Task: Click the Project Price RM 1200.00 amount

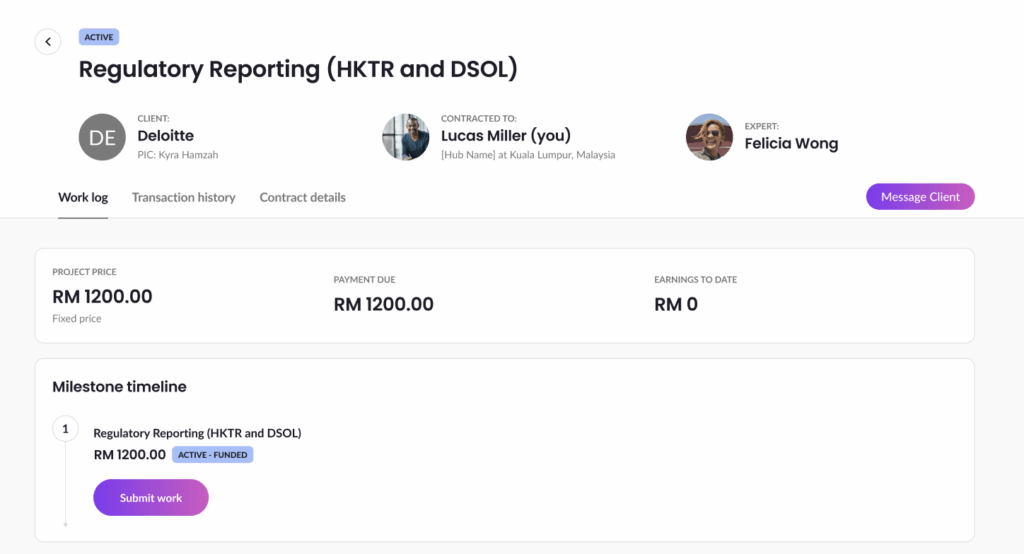Action: (x=102, y=297)
